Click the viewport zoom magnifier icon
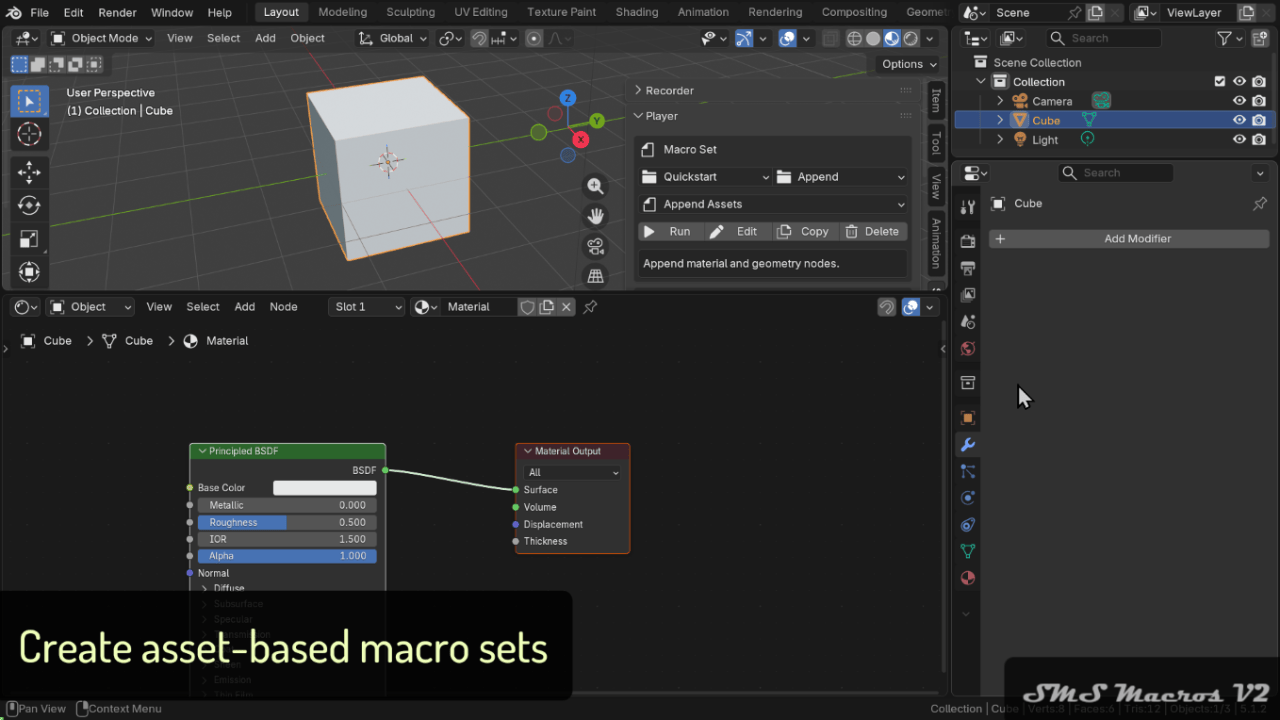This screenshot has height=720, width=1280. click(x=596, y=186)
